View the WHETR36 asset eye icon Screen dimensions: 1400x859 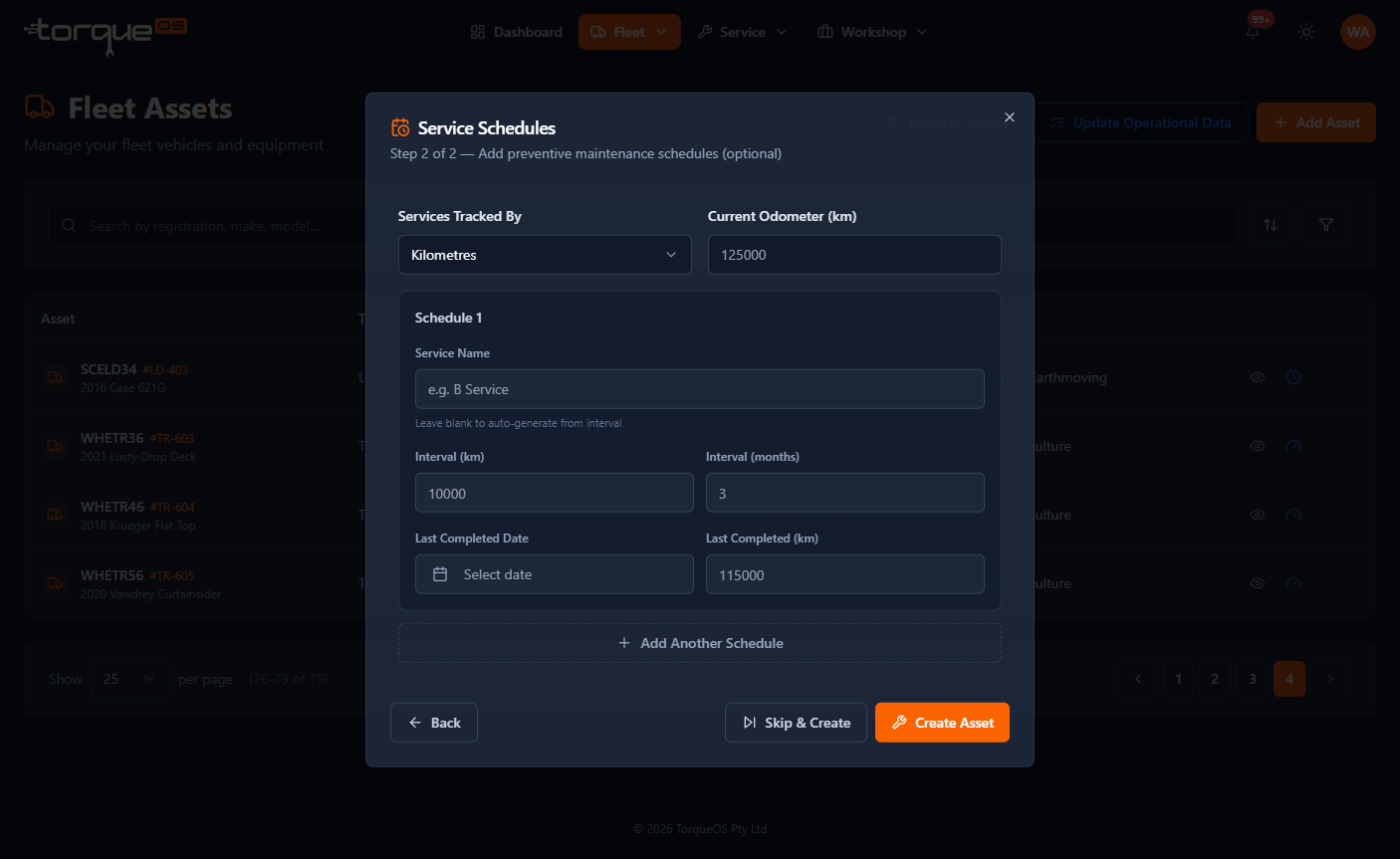pyautogui.click(x=1258, y=446)
